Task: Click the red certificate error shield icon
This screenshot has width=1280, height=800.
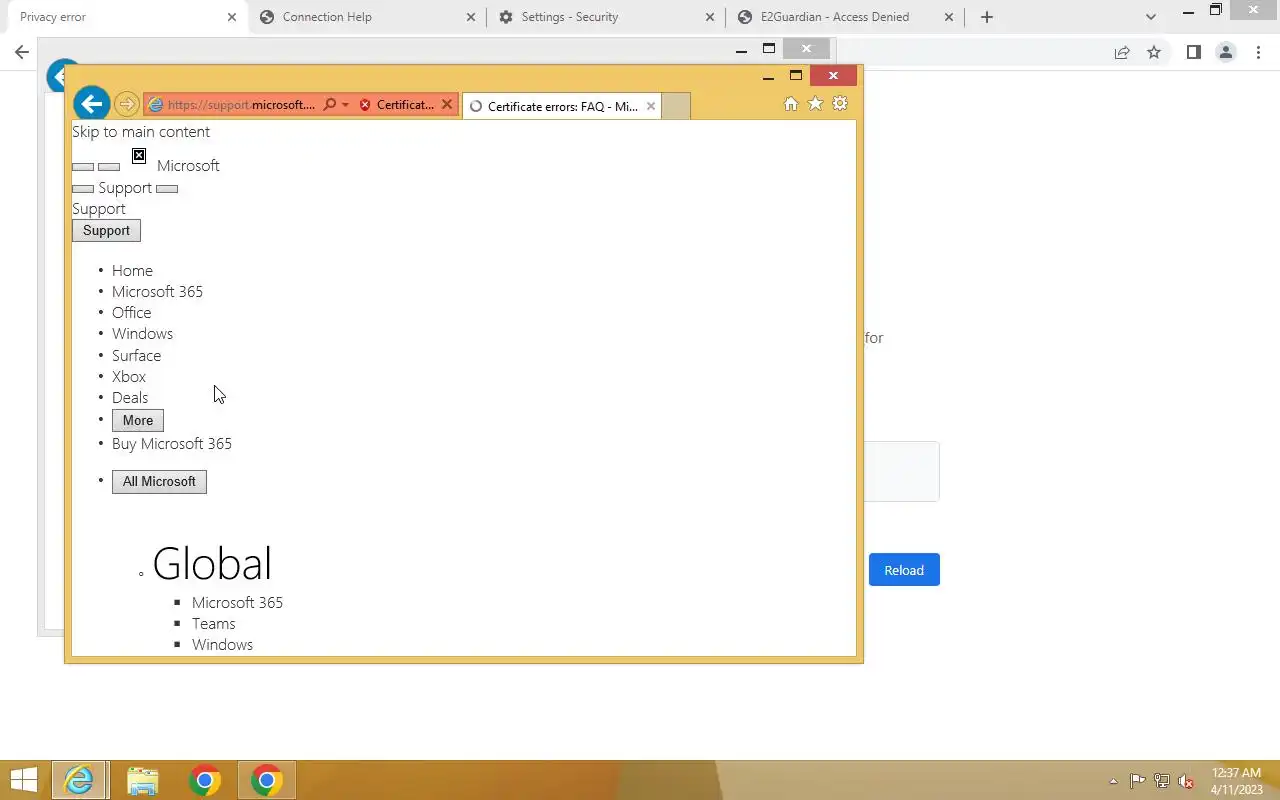Action: (x=365, y=105)
